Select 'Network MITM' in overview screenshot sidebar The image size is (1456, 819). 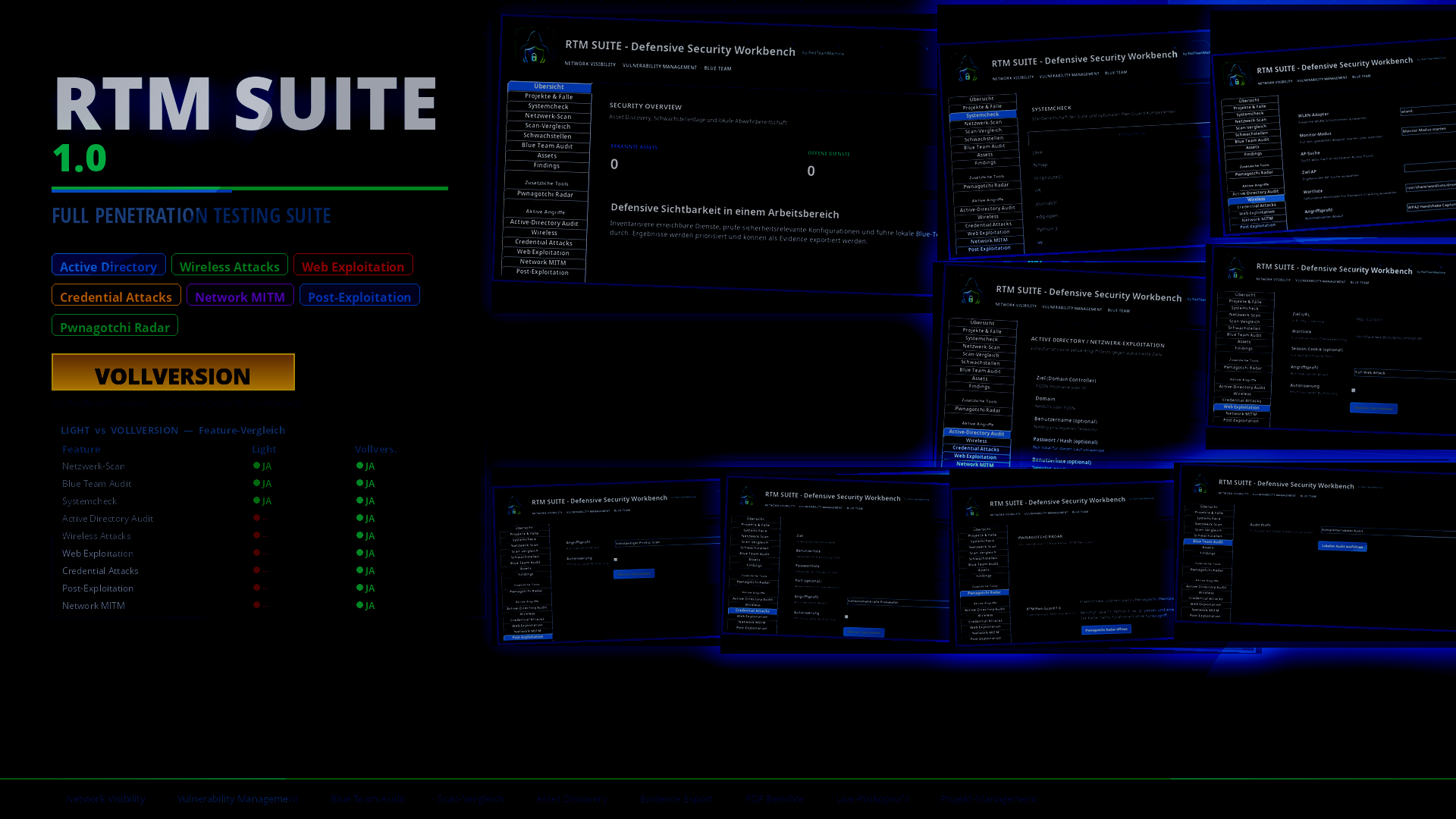click(x=543, y=262)
